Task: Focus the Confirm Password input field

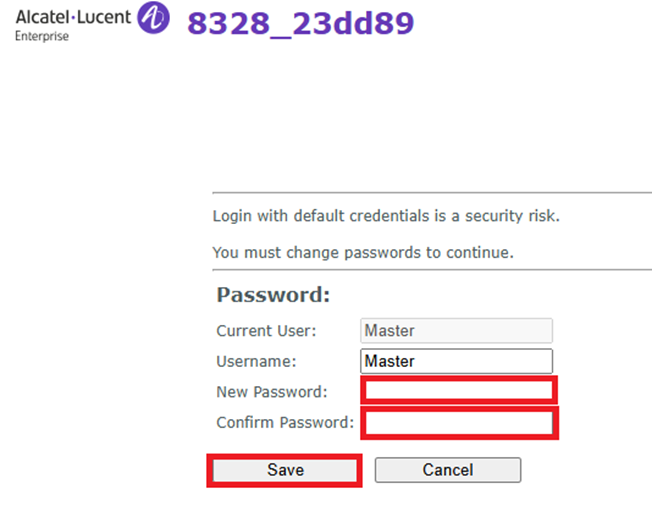Action: click(x=459, y=424)
